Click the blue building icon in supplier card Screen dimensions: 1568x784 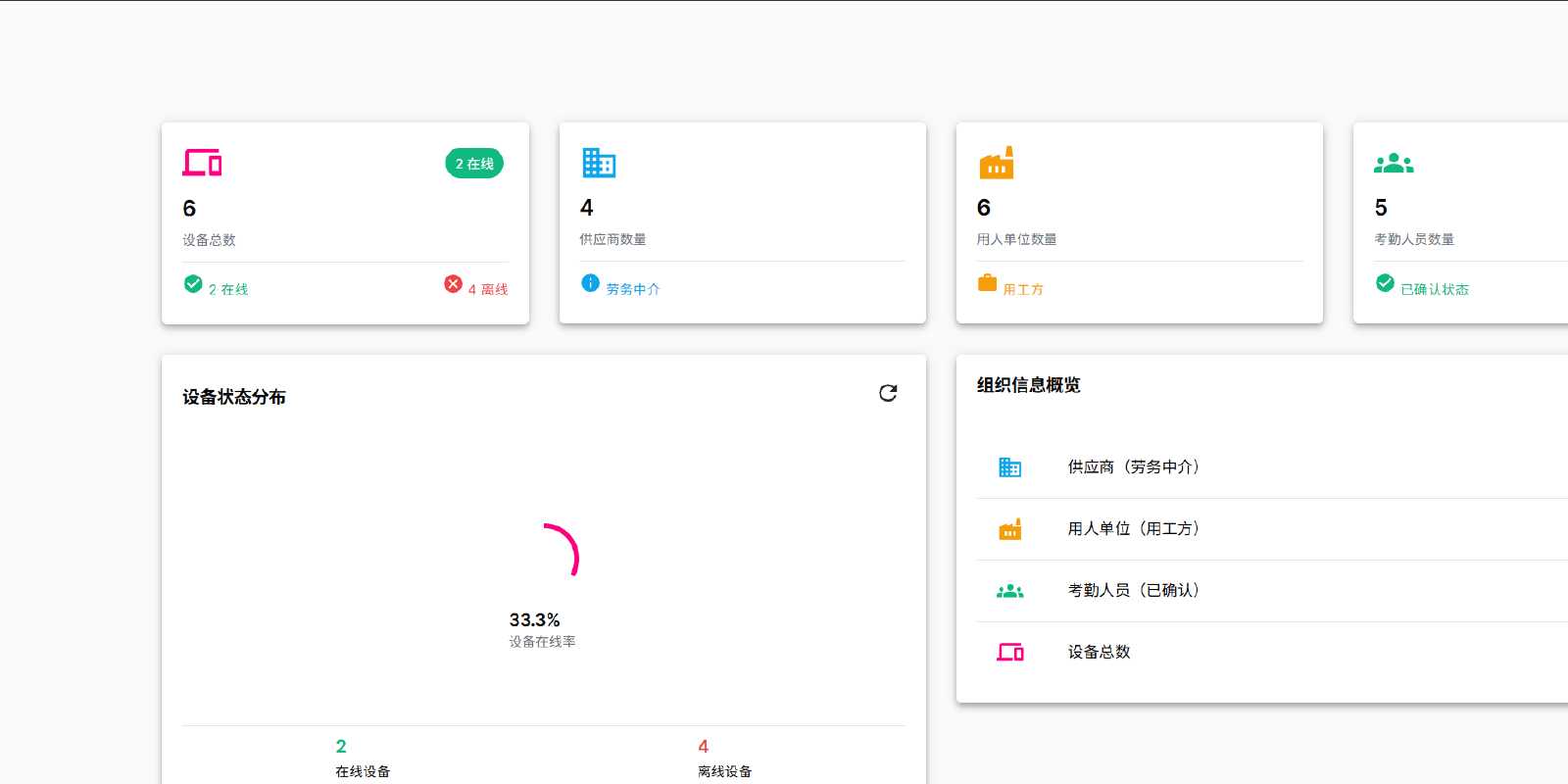599,163
